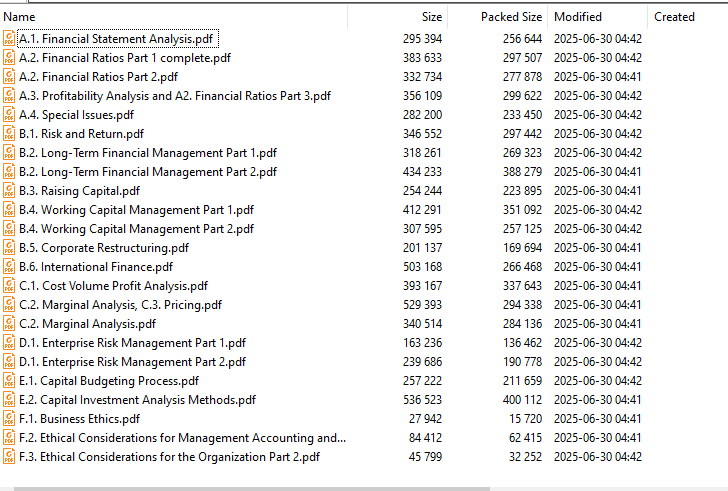Screen dimensions: 728x491
Task: Click the horizontal scrollbar at the bottom
Action: tap(252, 489)
